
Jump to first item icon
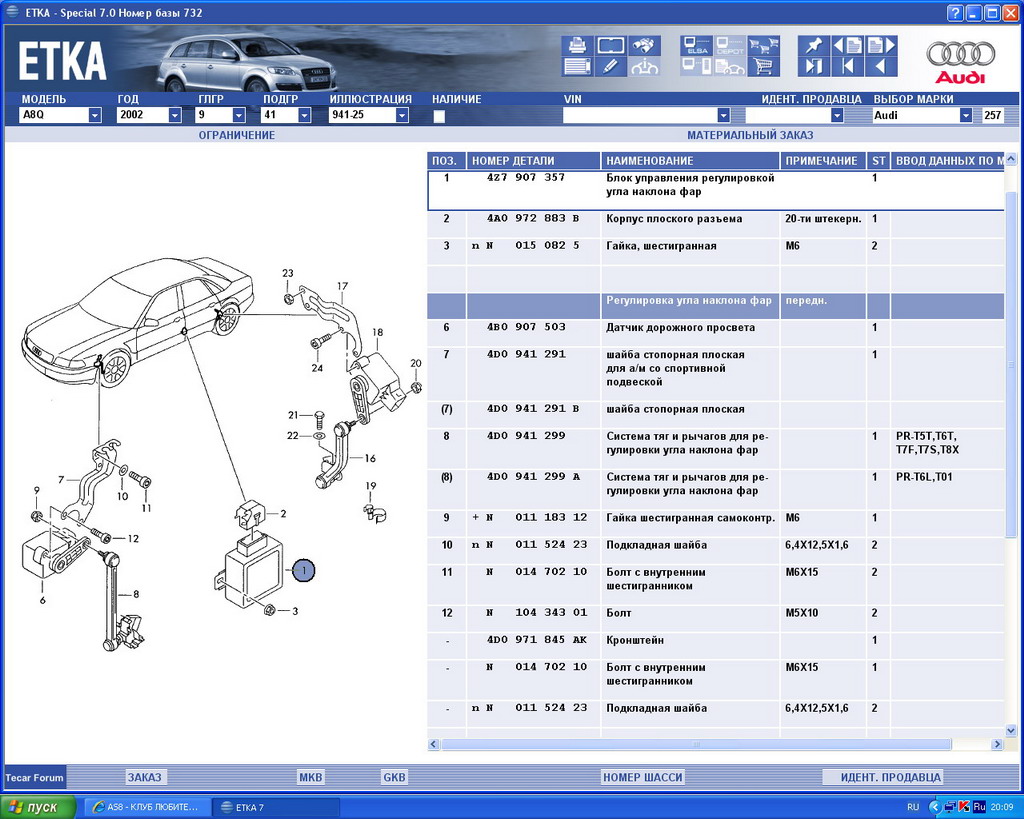point(847,68)
